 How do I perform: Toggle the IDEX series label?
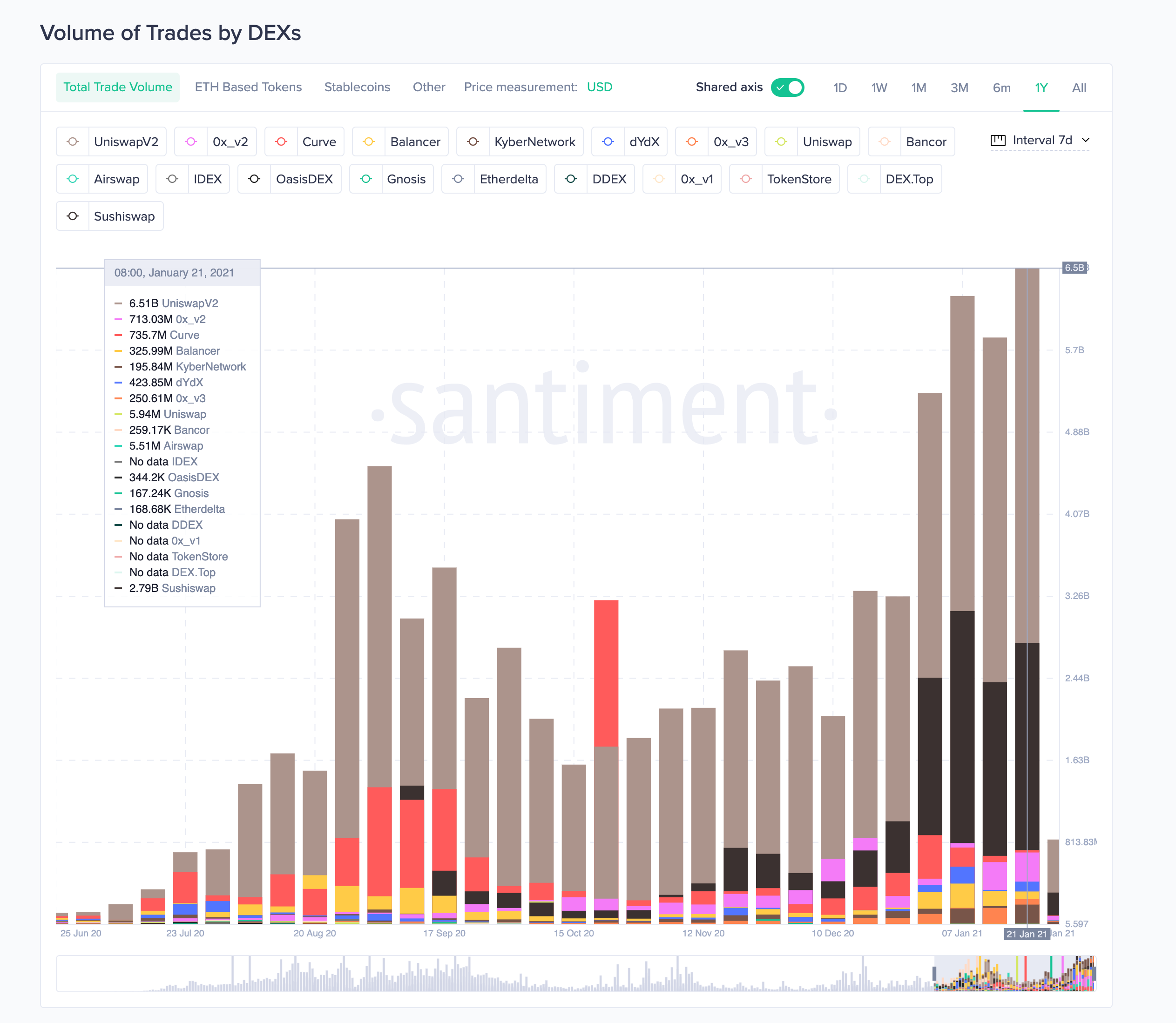click(208, 179)
